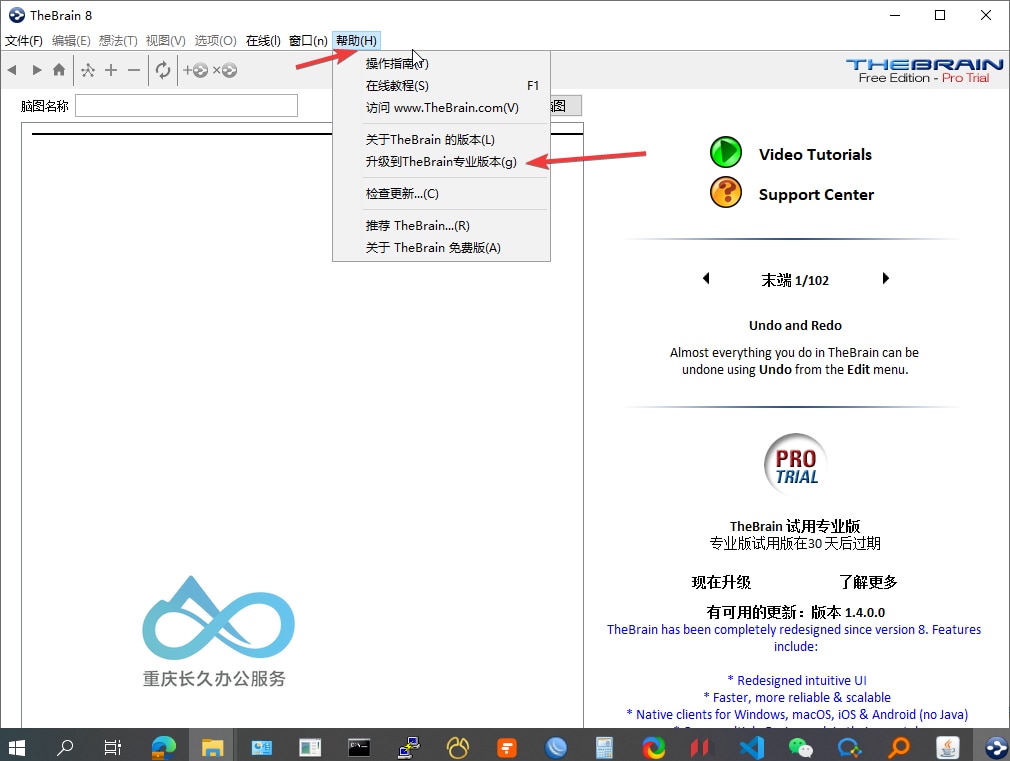Open the 文件(F) menu

coord(24,41)
